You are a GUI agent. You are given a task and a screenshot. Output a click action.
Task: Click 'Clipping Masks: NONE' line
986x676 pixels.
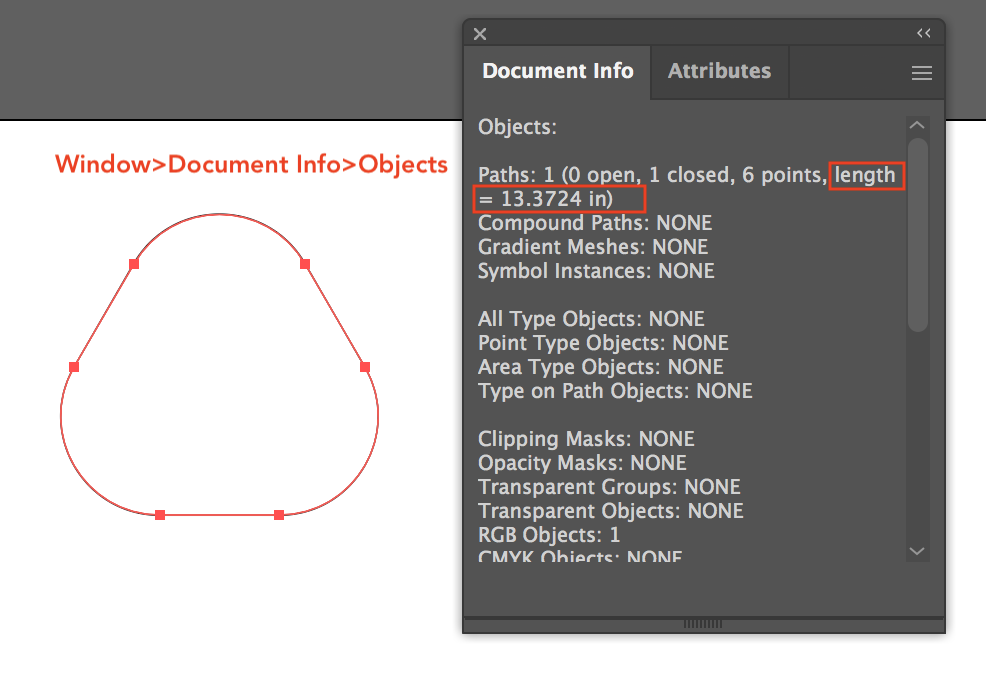pyautogui.click(x=586, y=439)
